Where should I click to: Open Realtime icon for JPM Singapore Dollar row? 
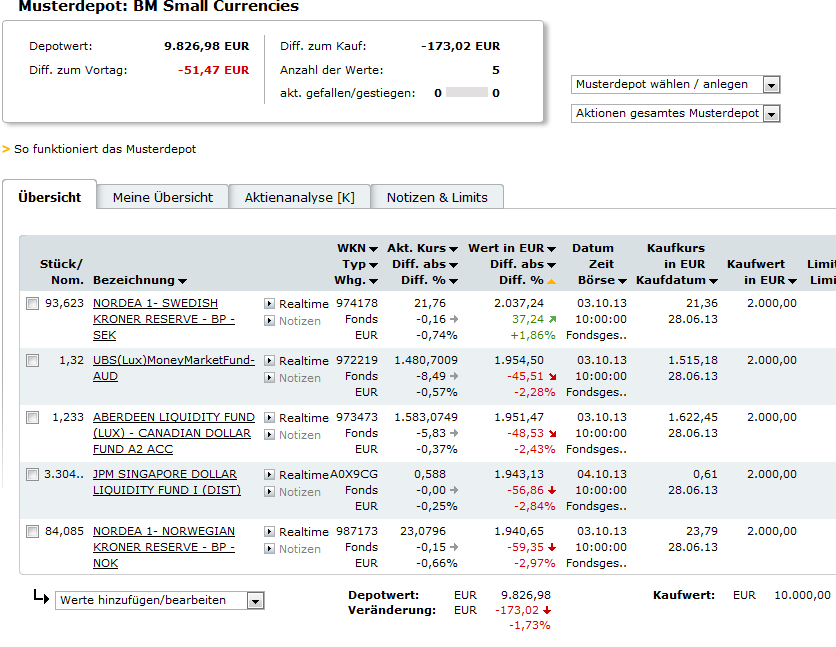click(269, 475)
